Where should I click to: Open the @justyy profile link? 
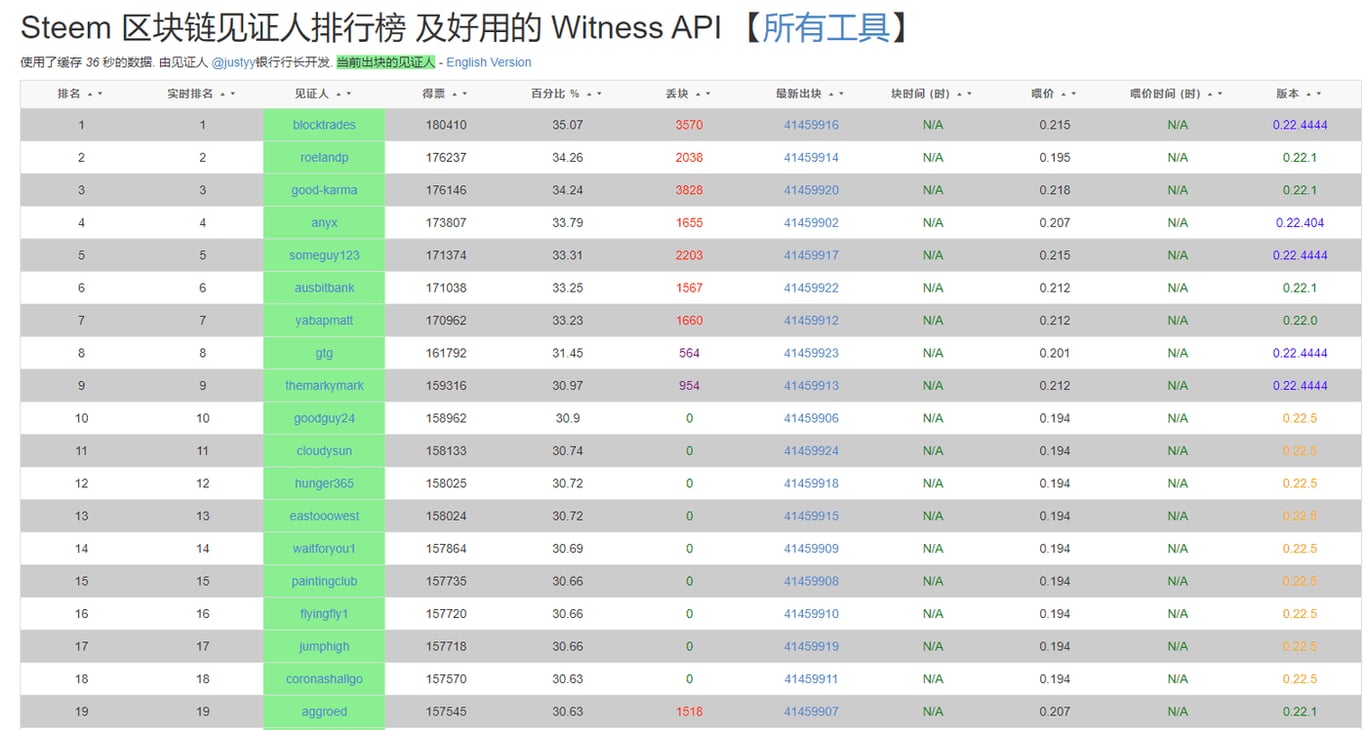pos(233,62)
